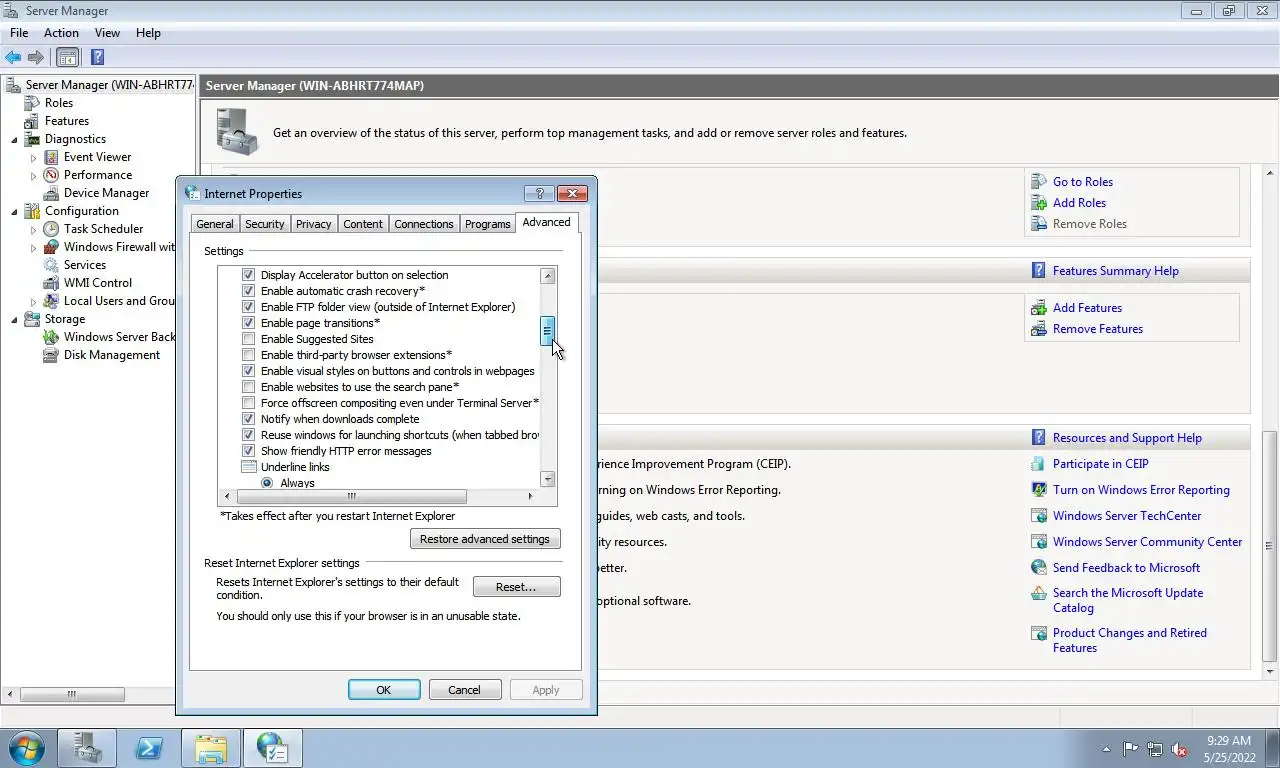Image resolution: width=1280 pixels, height=768 pixels.
Task: Select the Roles icon in the tree
Action: (33, 103)
